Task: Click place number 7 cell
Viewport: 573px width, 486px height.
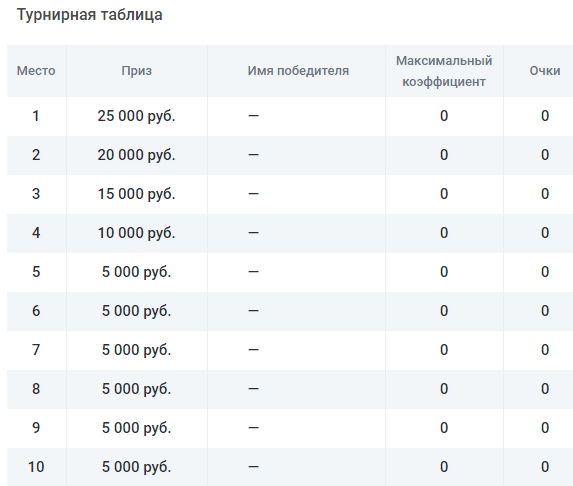Action: (36, 350)
